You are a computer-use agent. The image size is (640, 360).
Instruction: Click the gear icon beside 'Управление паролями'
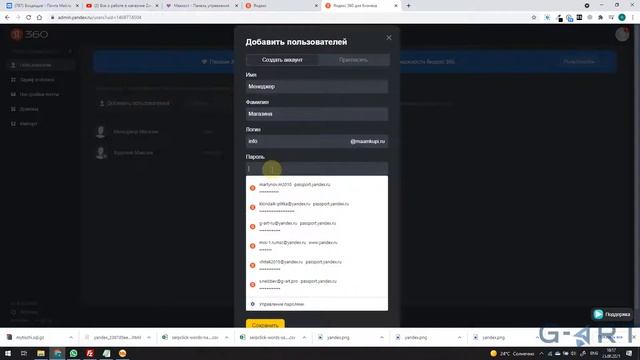click(x=253, y=304)
